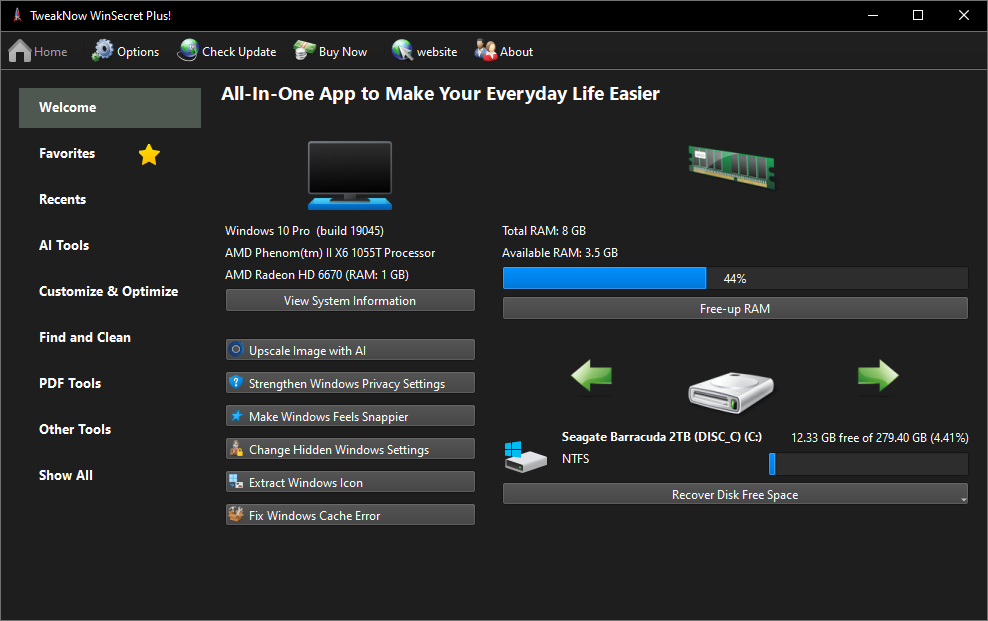Click the Free-up RAM button
Screen dimensions: 988x621
coord(734,309)
